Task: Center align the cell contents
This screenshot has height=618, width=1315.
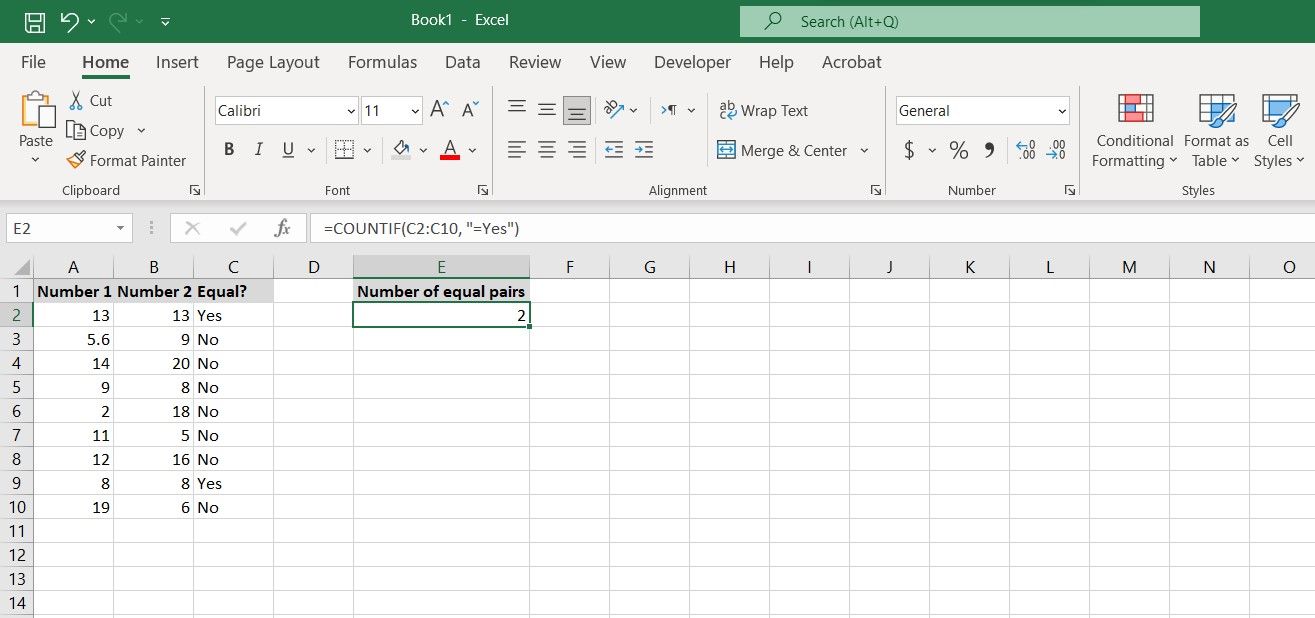Action: point(546,148)
